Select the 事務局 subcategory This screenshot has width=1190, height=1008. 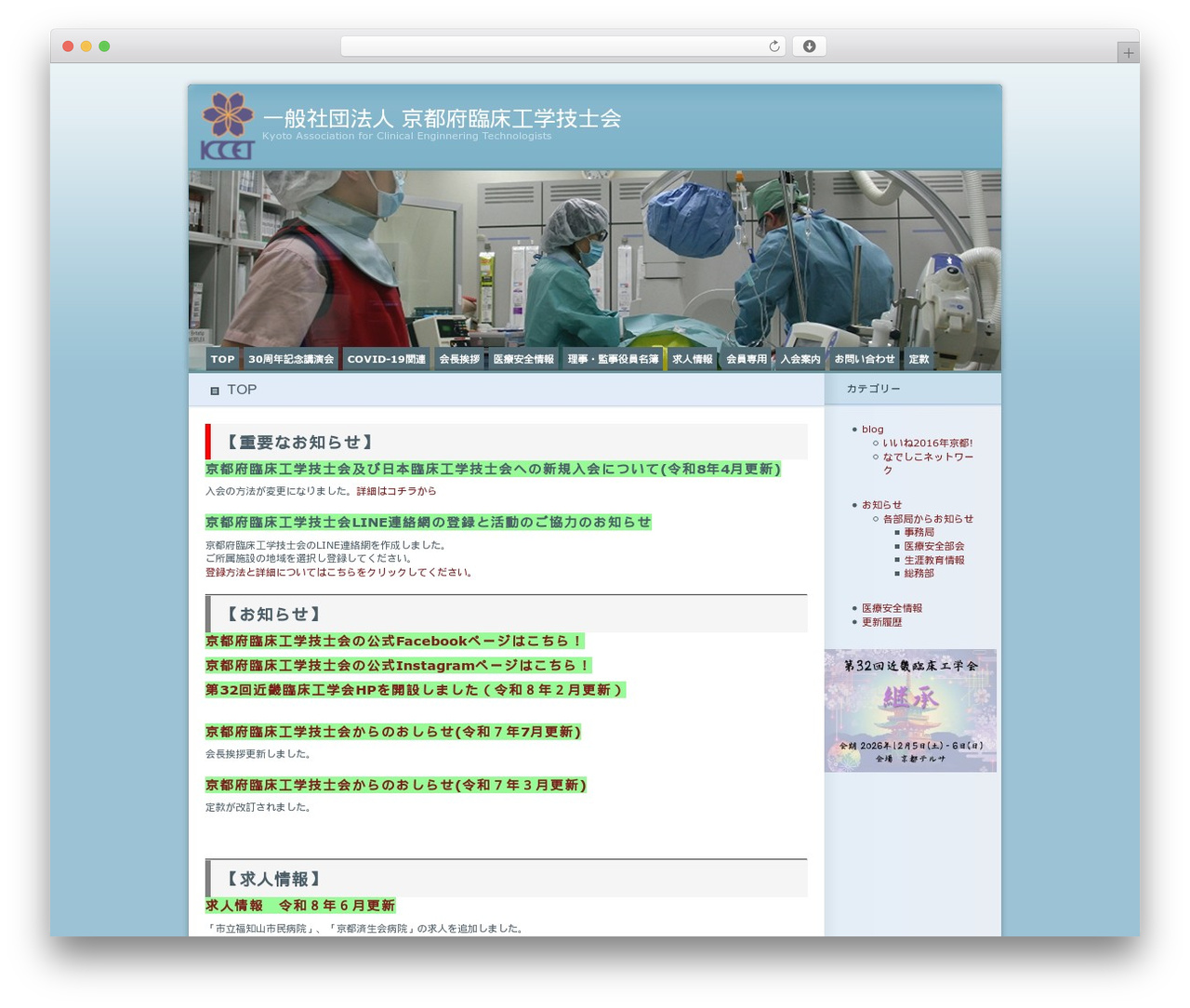tap(919, 533)
